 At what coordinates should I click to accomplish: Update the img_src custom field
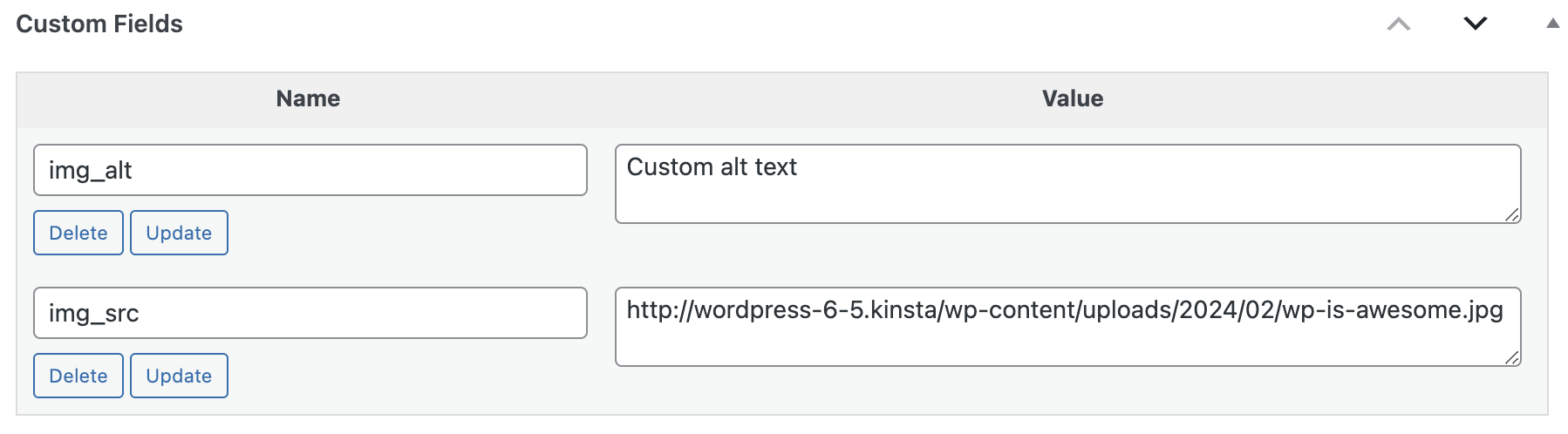coord(179,376)
